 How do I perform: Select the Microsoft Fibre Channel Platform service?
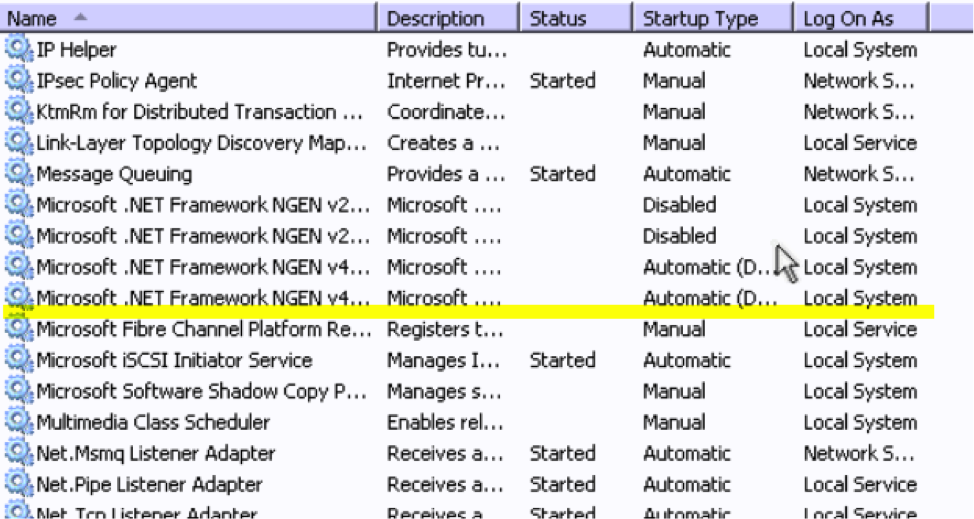coord(202,329)
